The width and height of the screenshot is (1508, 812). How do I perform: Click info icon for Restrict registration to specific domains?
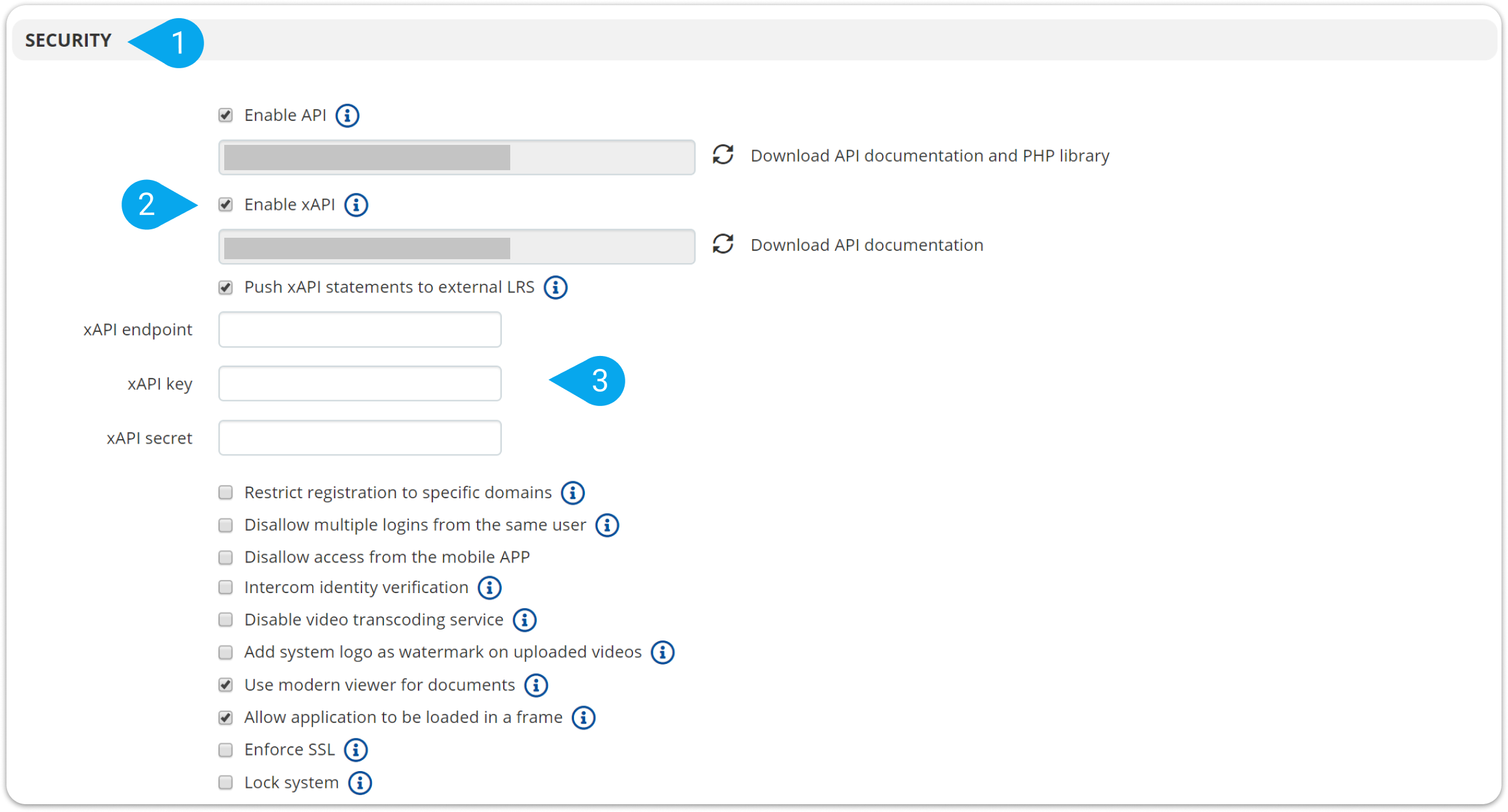coord(572,492)
